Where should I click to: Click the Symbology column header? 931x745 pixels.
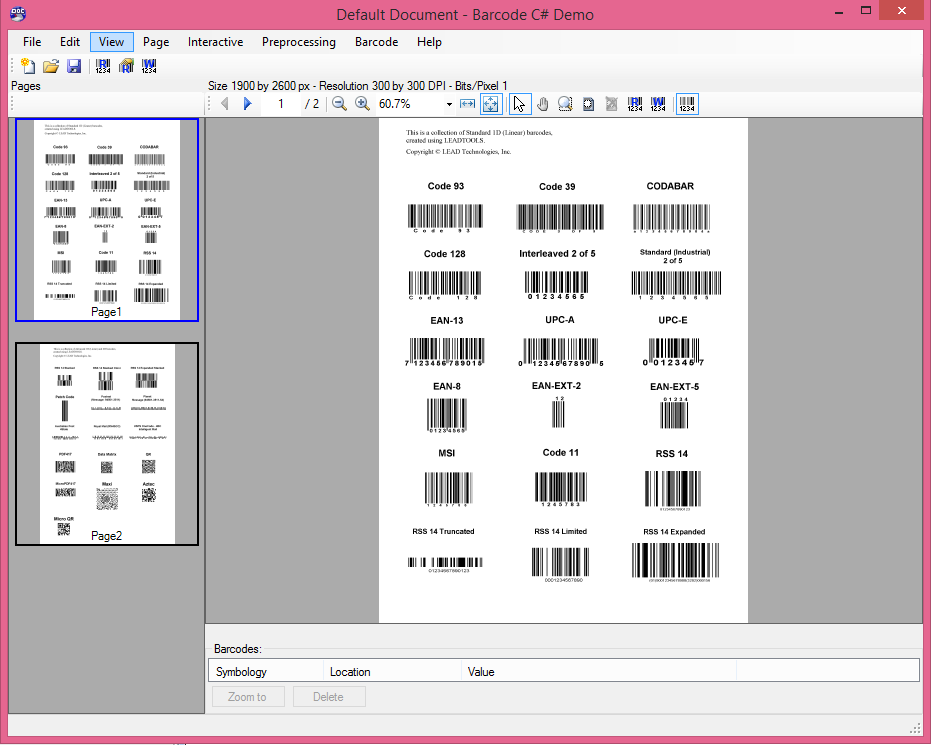pos(241,672)
